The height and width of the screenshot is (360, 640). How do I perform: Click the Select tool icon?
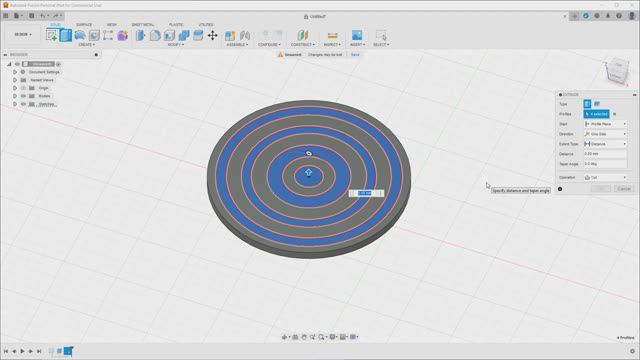click(381, 36)
